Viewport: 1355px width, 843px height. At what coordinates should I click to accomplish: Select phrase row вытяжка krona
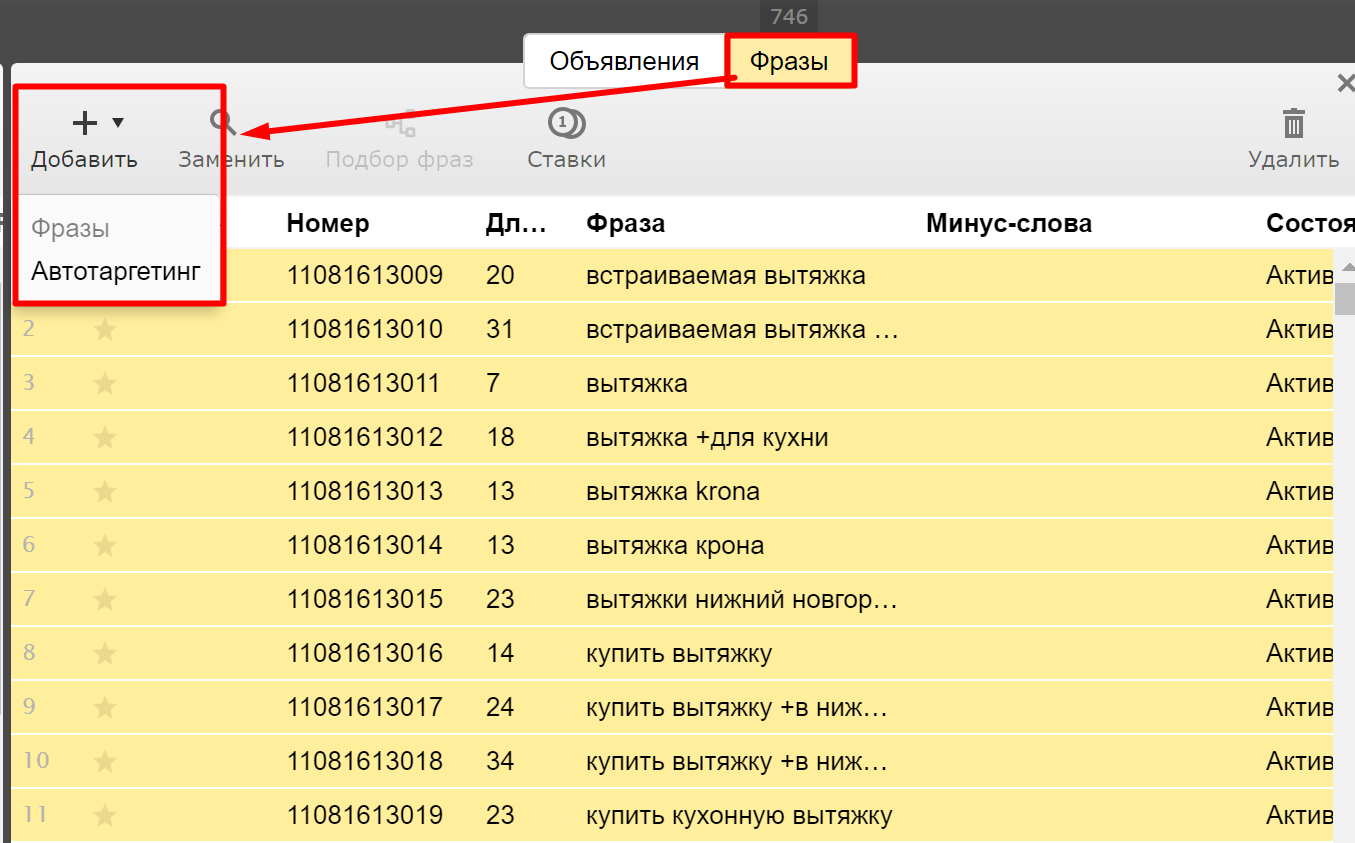click(672, 491)
